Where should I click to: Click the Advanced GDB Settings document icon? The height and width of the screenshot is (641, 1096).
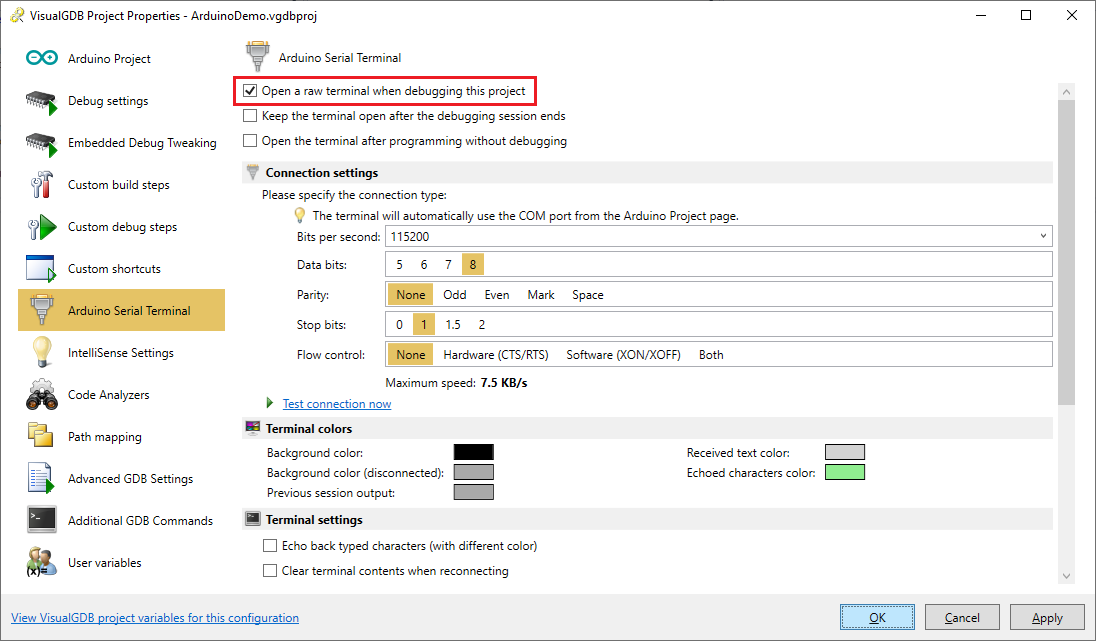click(x=41, y=478)
